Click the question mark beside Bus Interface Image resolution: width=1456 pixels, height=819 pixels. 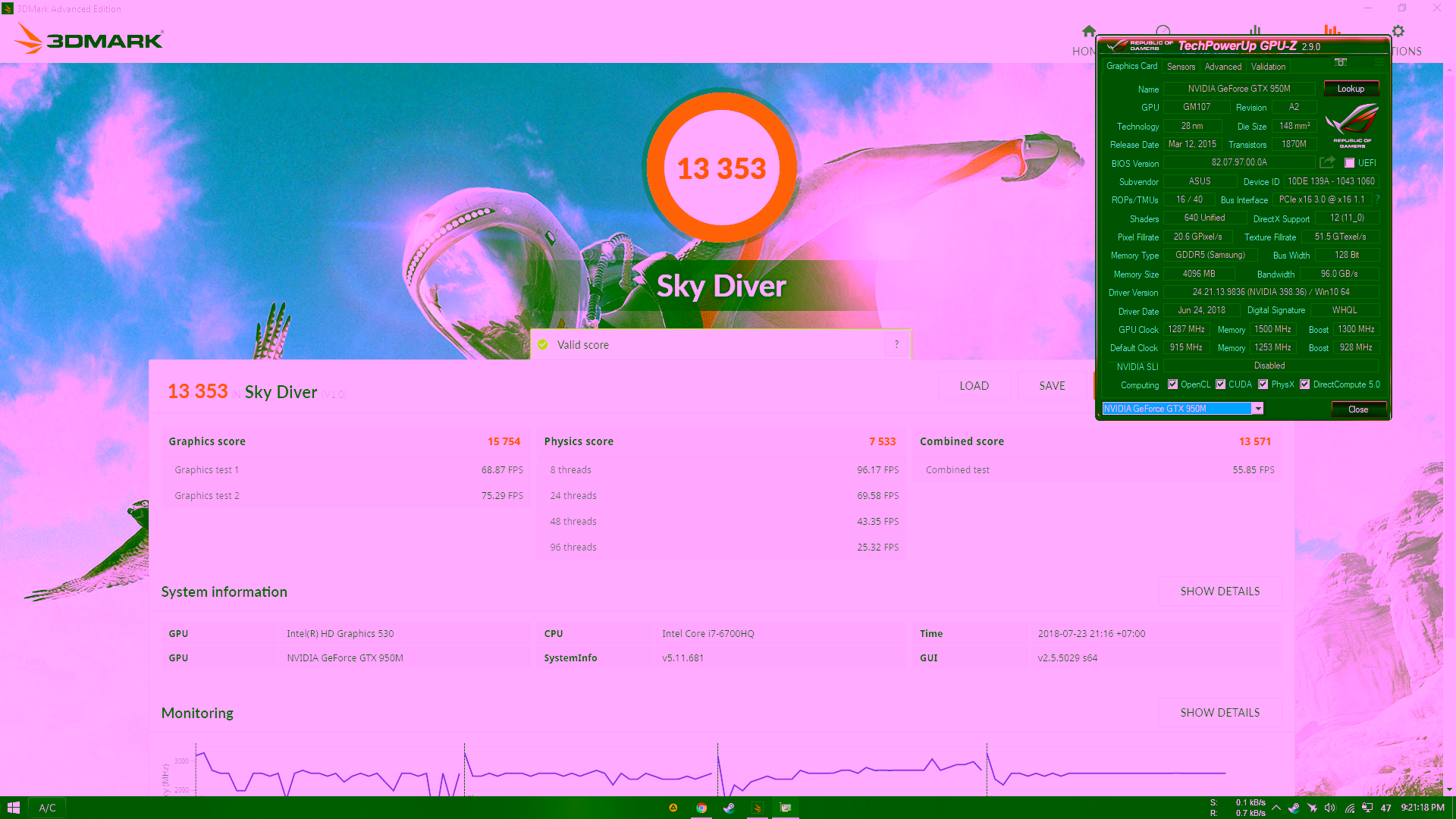(x=1378, y=199)
